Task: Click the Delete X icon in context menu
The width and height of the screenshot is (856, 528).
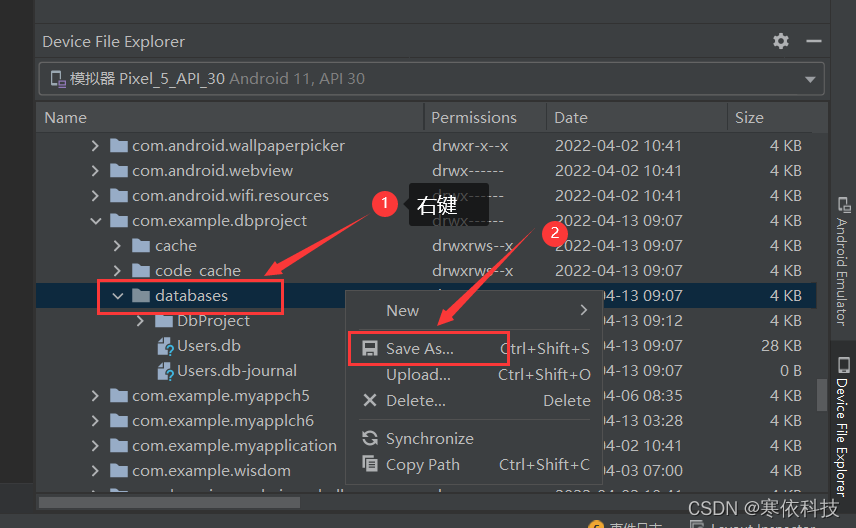Action: point(370,400)
